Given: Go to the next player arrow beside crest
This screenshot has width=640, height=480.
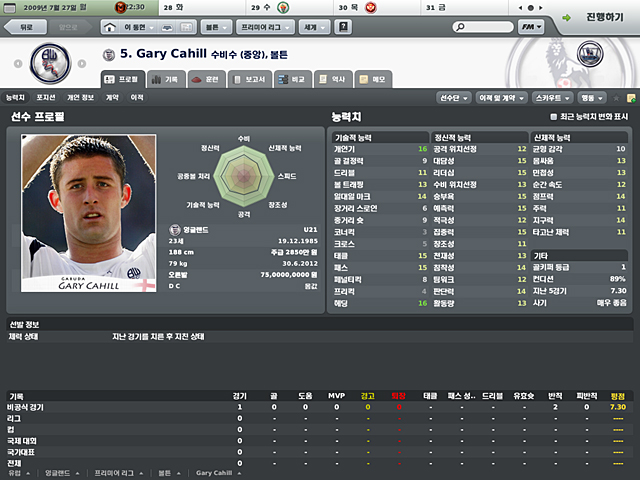Looking at the screenshot, I should click(82, 64).
